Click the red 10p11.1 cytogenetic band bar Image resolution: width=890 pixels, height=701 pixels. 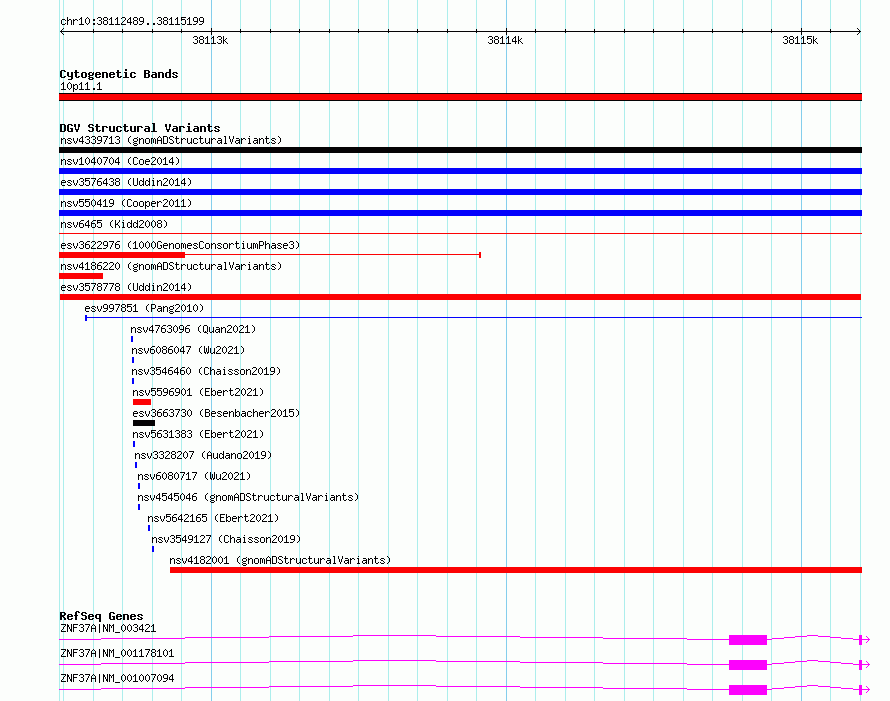(x=460, y=97)
